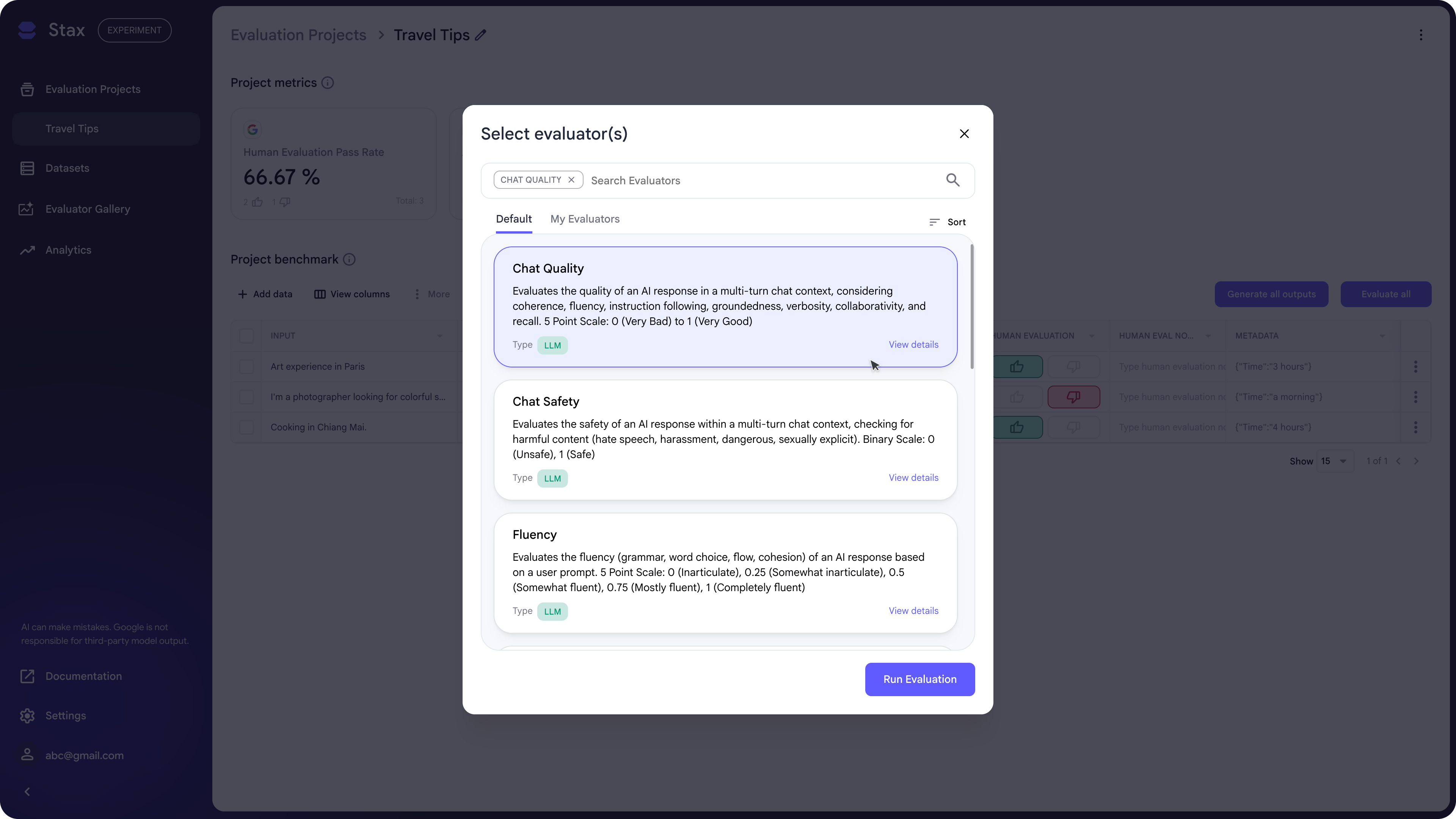Open View details for Fluency
This screenshot has width=1456, height=819.
pyautogui.click(x=913, y=611)
